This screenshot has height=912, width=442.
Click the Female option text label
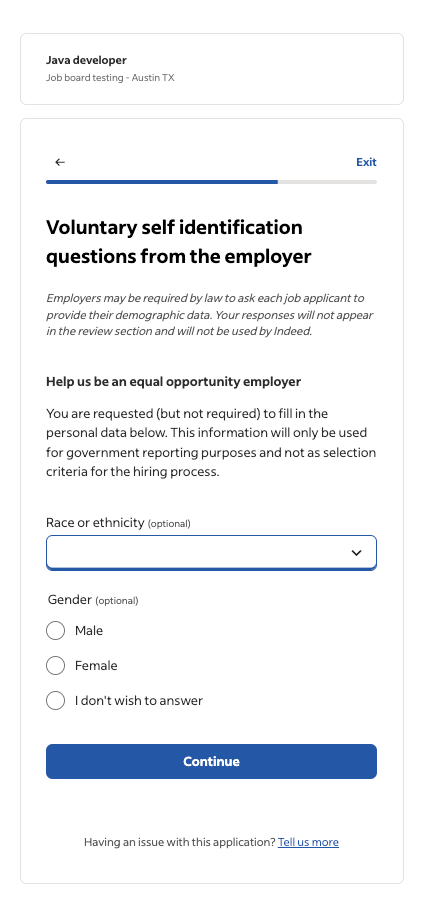pos(96,665)
